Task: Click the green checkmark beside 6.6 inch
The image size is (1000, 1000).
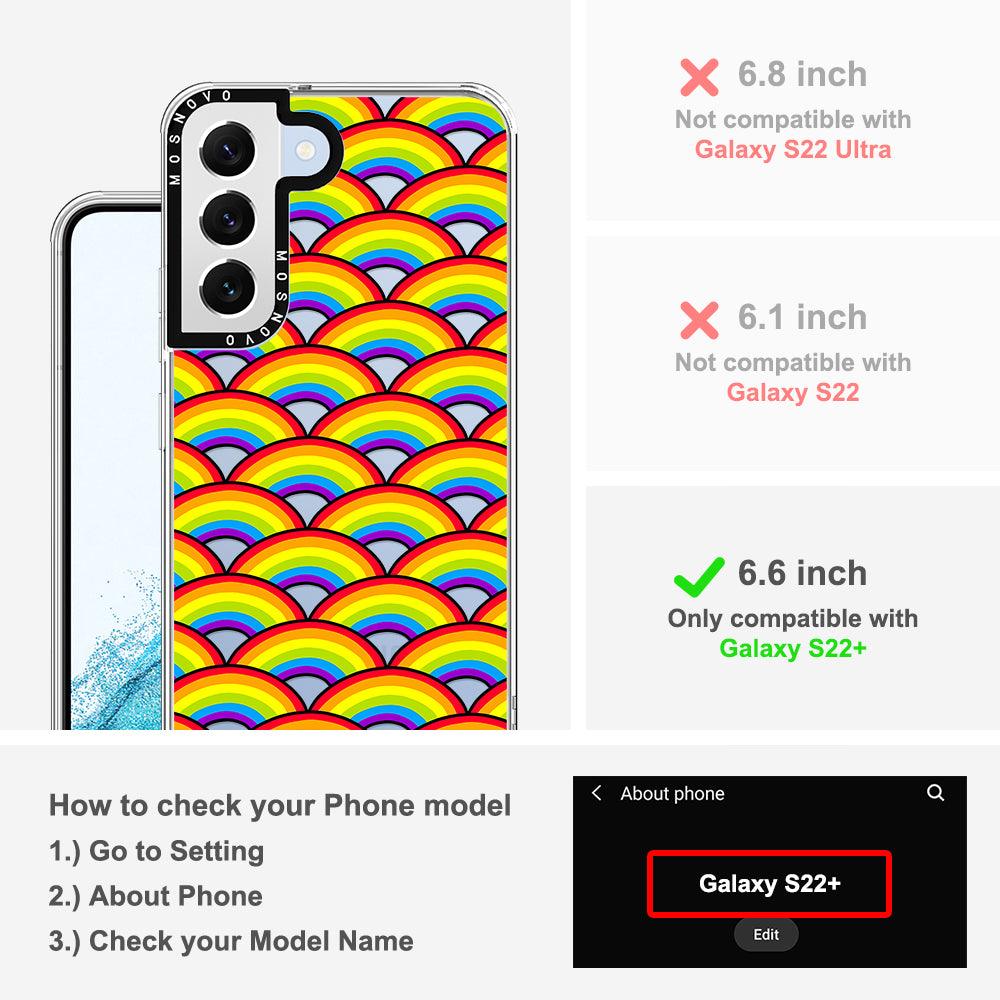Action: click(x=699, y=577)
